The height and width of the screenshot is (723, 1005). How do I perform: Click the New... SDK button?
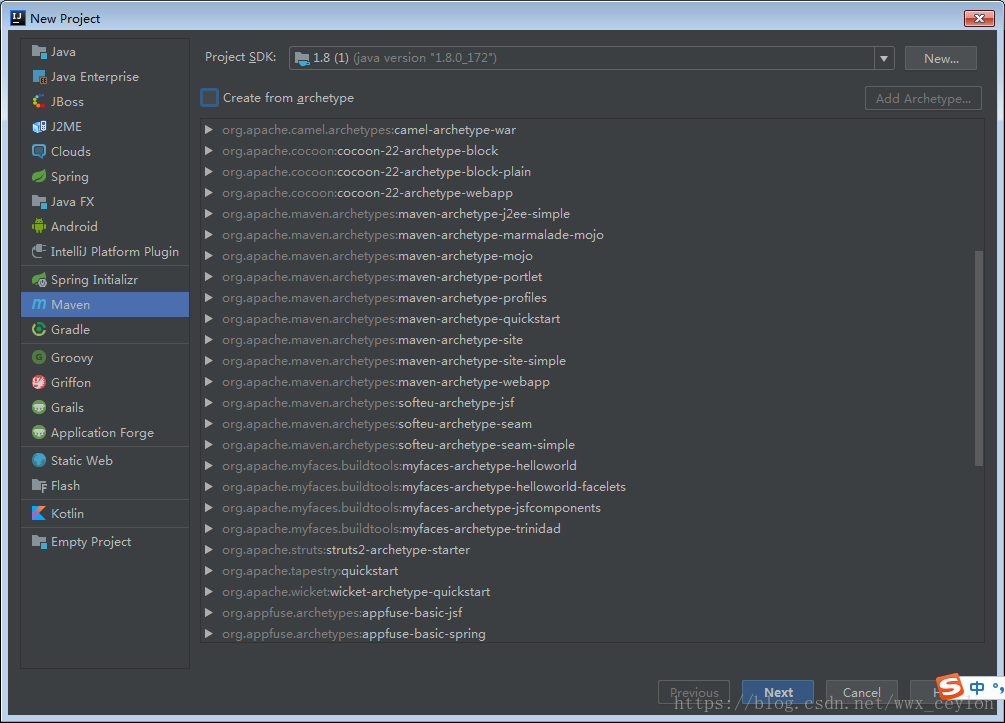pyautogui.click(x=941, y=58)
